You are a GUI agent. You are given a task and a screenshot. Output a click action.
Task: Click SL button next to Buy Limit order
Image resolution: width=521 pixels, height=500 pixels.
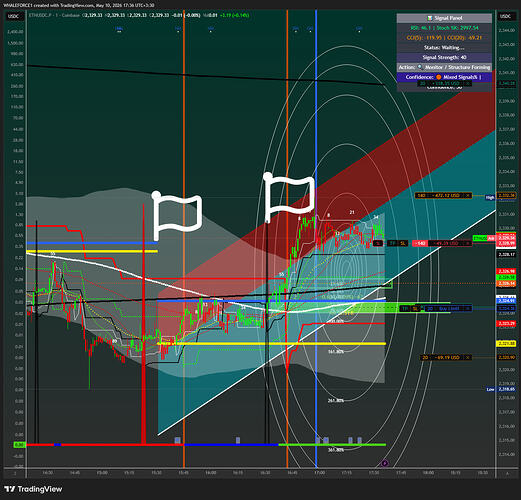tap(415, 309)
